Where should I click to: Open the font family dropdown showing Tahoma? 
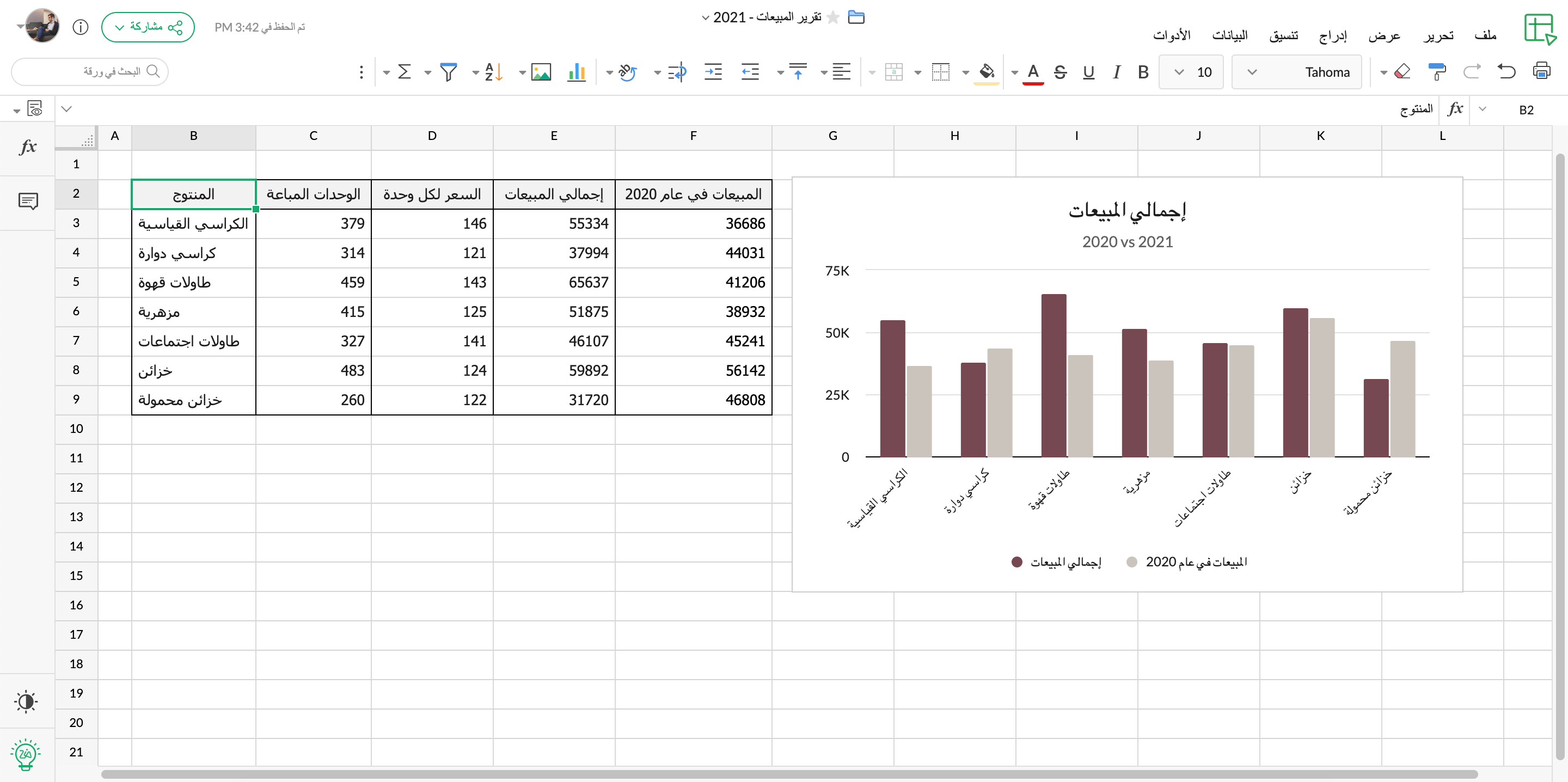1296,71
